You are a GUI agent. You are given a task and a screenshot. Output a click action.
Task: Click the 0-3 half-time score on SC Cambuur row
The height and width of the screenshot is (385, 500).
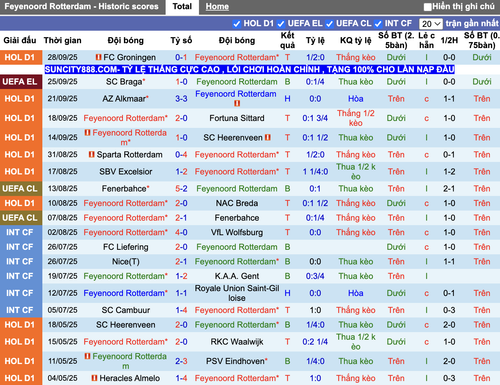click(449, 310)
